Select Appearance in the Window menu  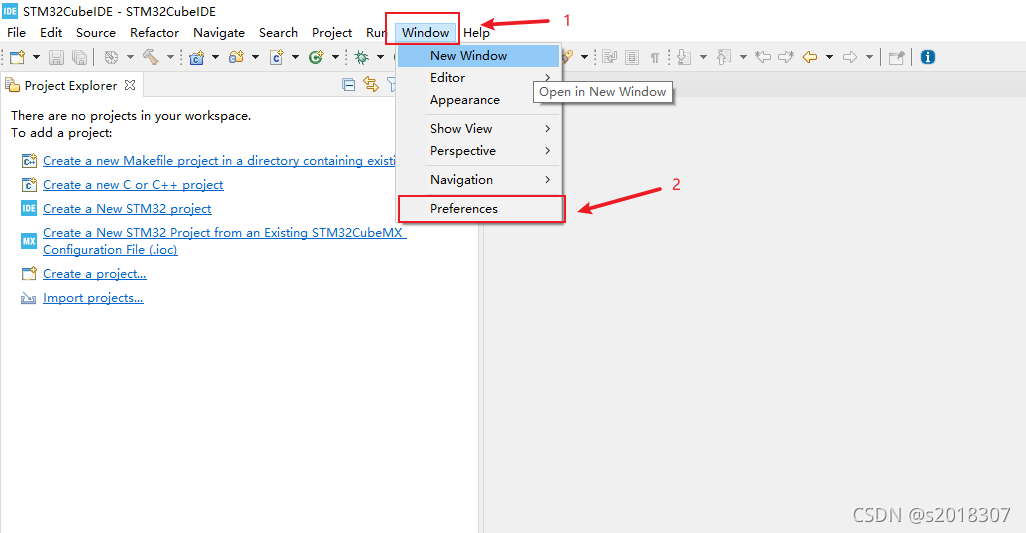[478, 100]
